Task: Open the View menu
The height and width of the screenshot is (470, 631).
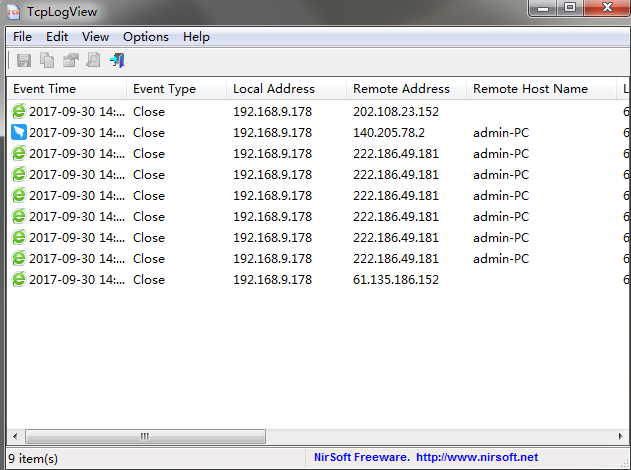Action: [x=95, y=37]
